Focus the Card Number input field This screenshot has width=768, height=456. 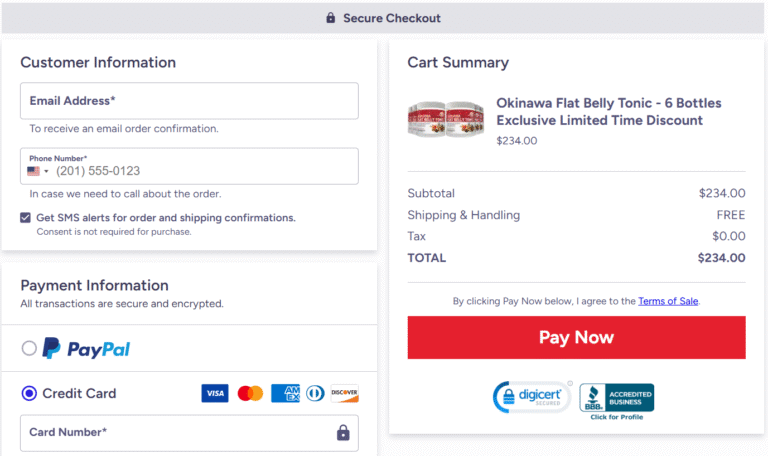(x=189, y=433)
